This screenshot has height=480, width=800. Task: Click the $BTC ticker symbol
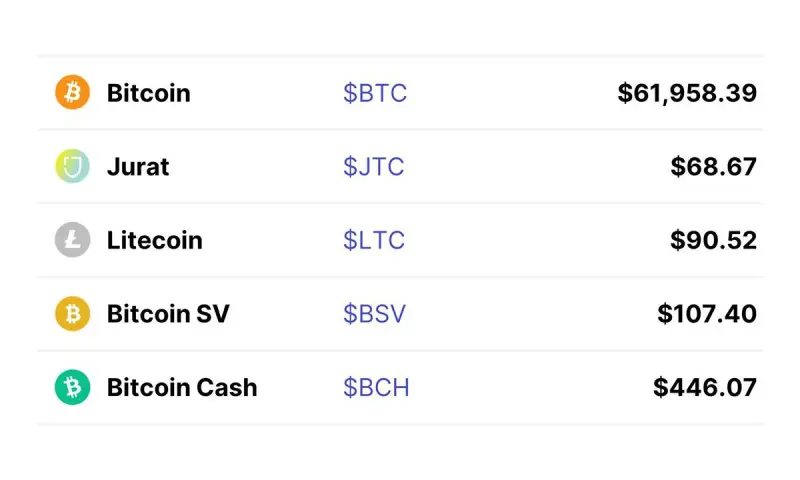tap(375, 93)
